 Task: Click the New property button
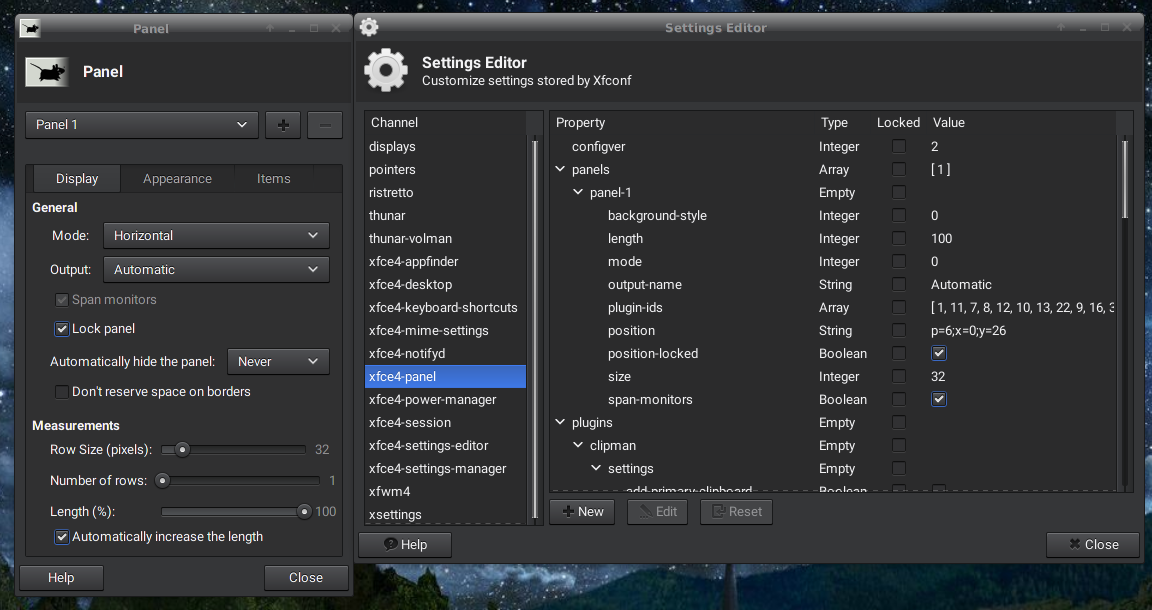tap(583, 512)
